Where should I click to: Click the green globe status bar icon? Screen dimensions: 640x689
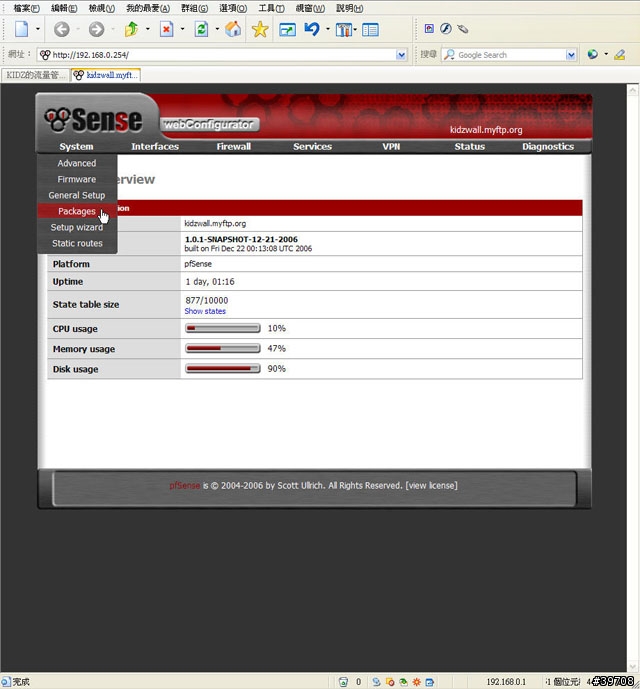point(403,682)
